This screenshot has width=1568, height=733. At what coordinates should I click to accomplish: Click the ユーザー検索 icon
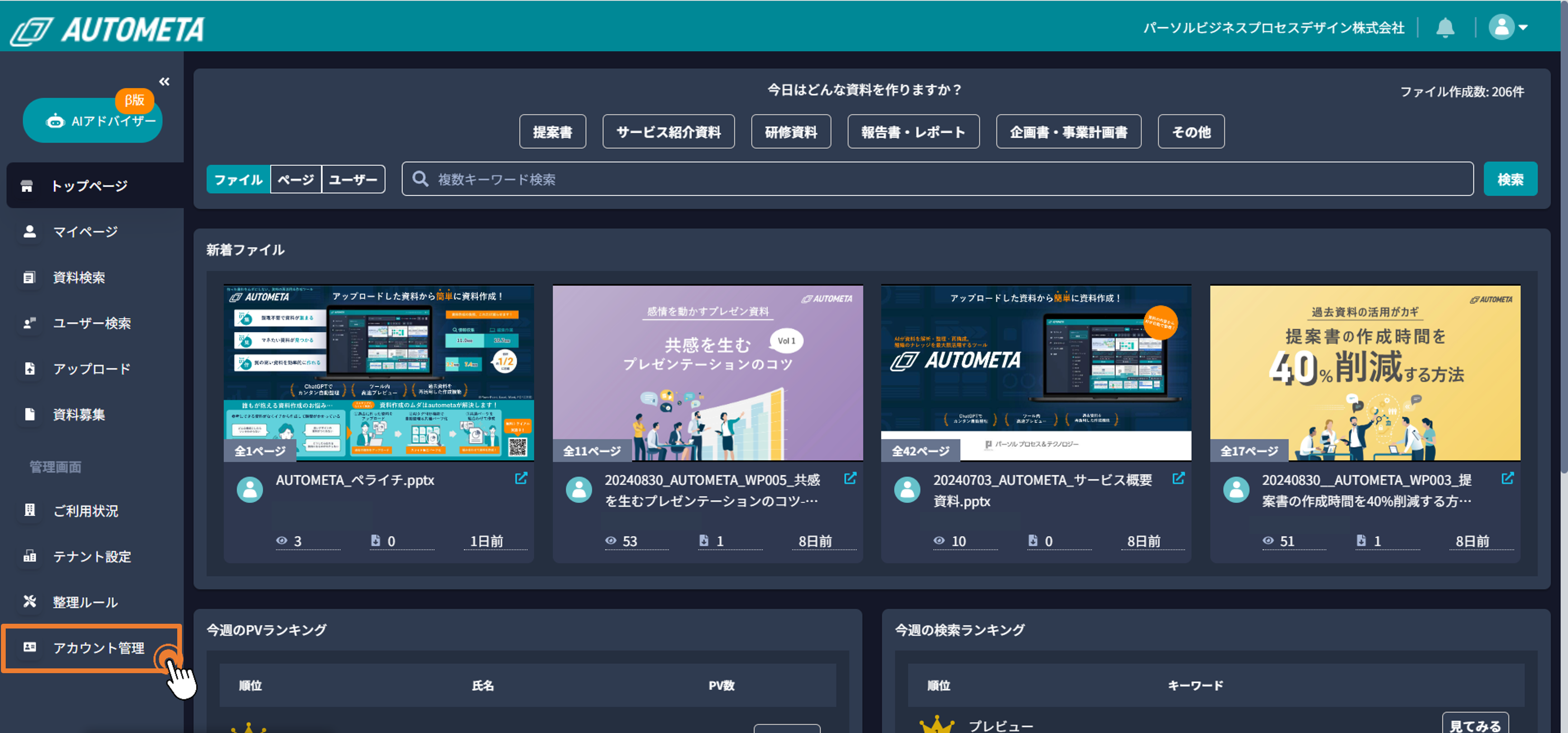point(29,323)
